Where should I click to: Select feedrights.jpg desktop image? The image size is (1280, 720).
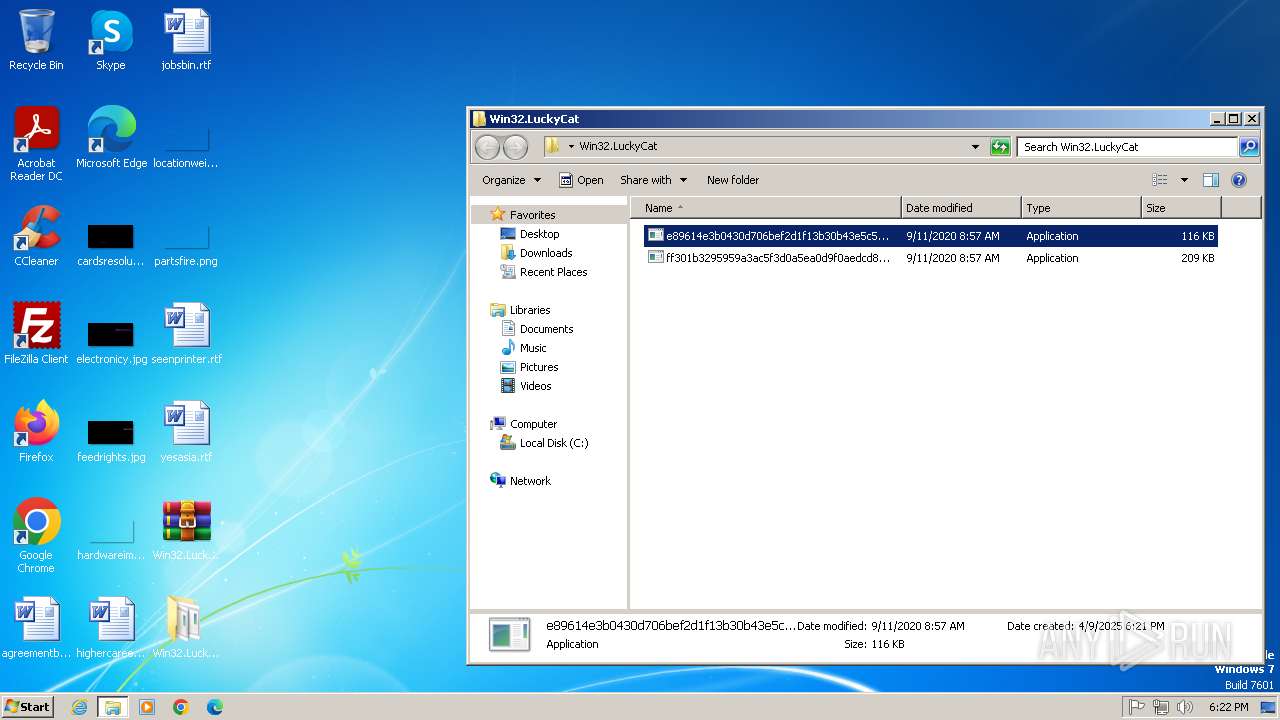(x=111, y=439)
